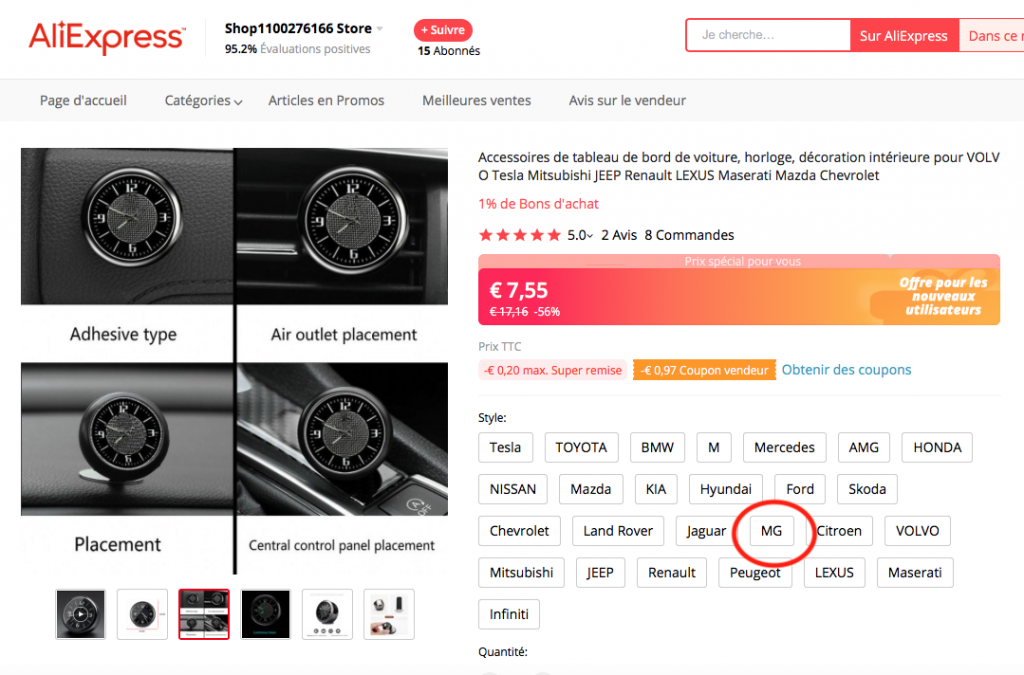This screenshot has width=1024, height=675.
Task: Pick the JEEP style option
Action: click(600, 573)
